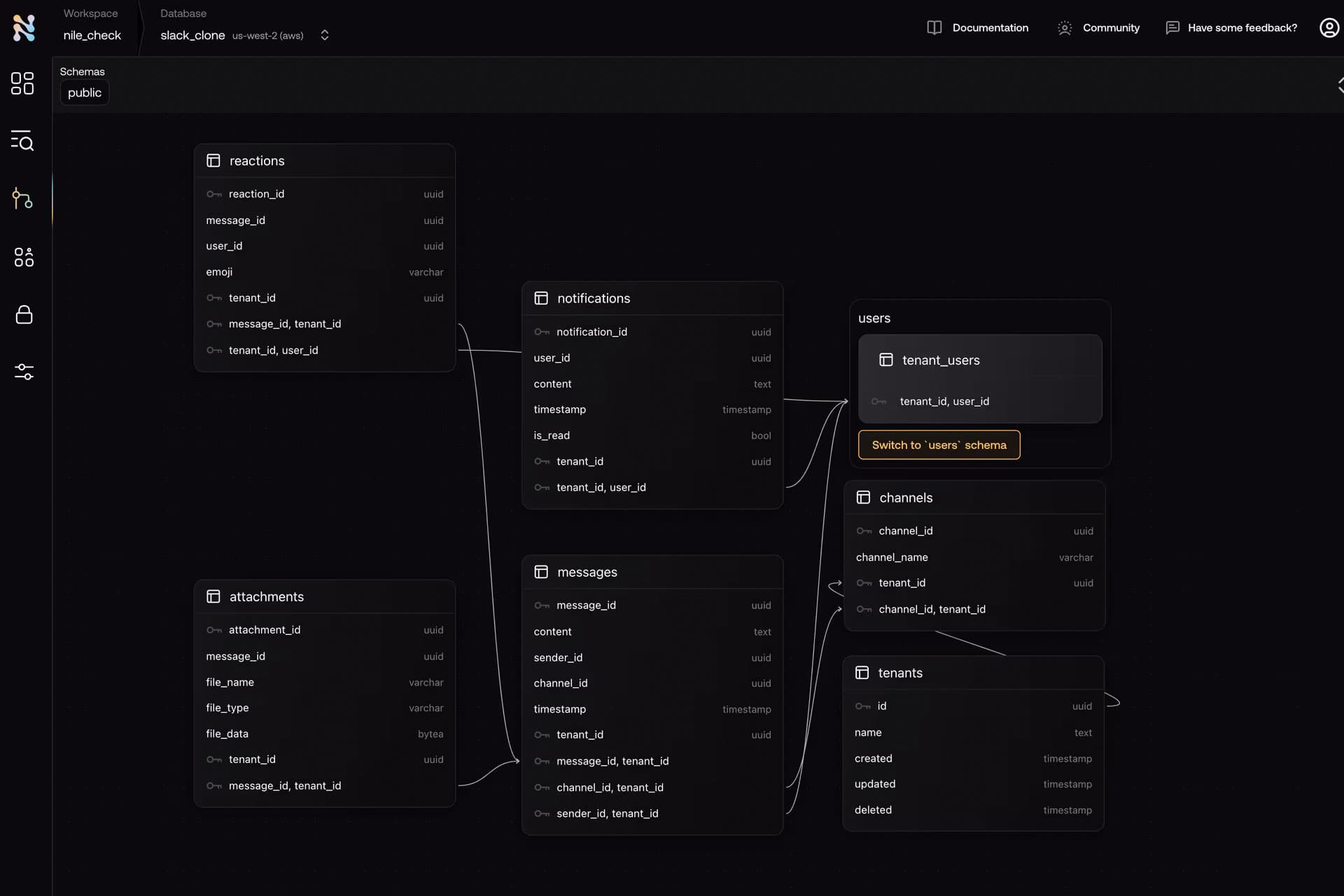Open the security lock sidebar icon

(x=24, y=314)
